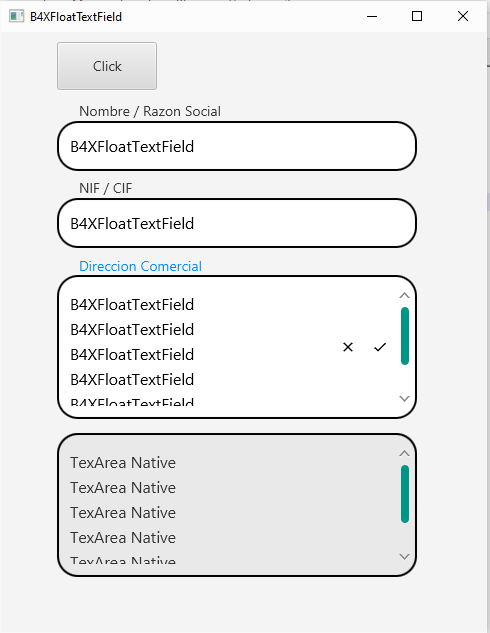Minimize the B4XFloatTextField window

[372, 16]
